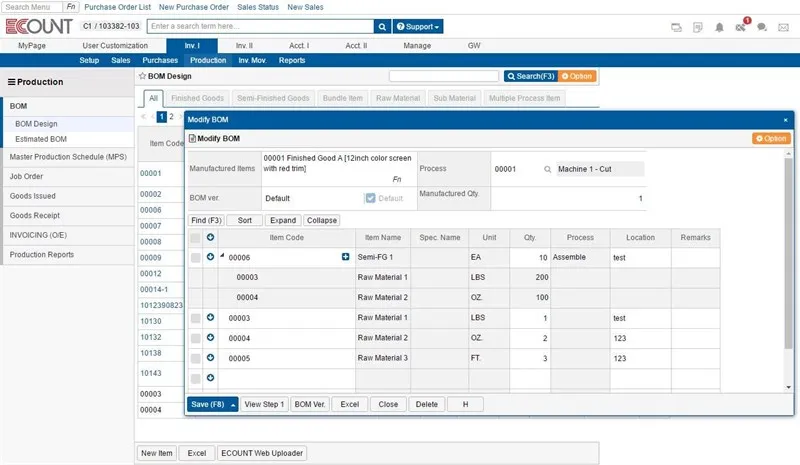Toggle the Default BOM version checkbox
This screenshot has width=800, height=465.
coord(370,198)
